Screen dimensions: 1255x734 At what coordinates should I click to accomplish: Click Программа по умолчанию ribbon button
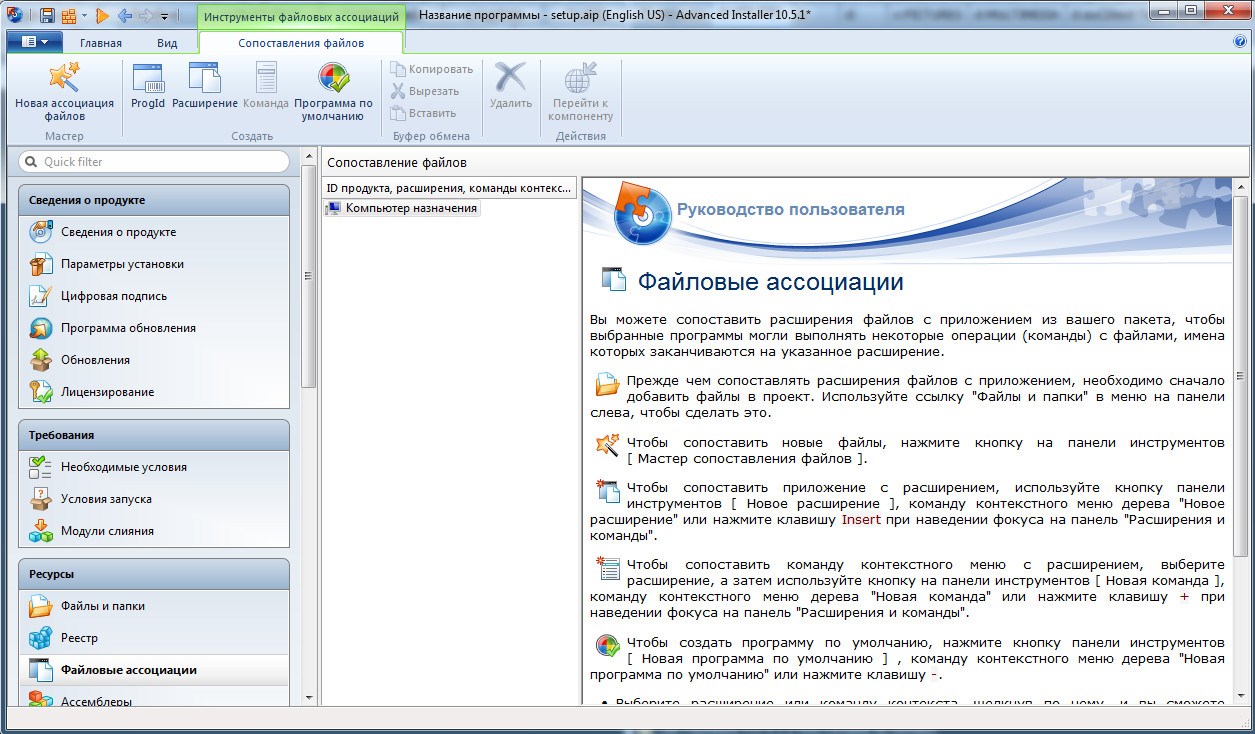pyautogui.click(x=333, y=92)
